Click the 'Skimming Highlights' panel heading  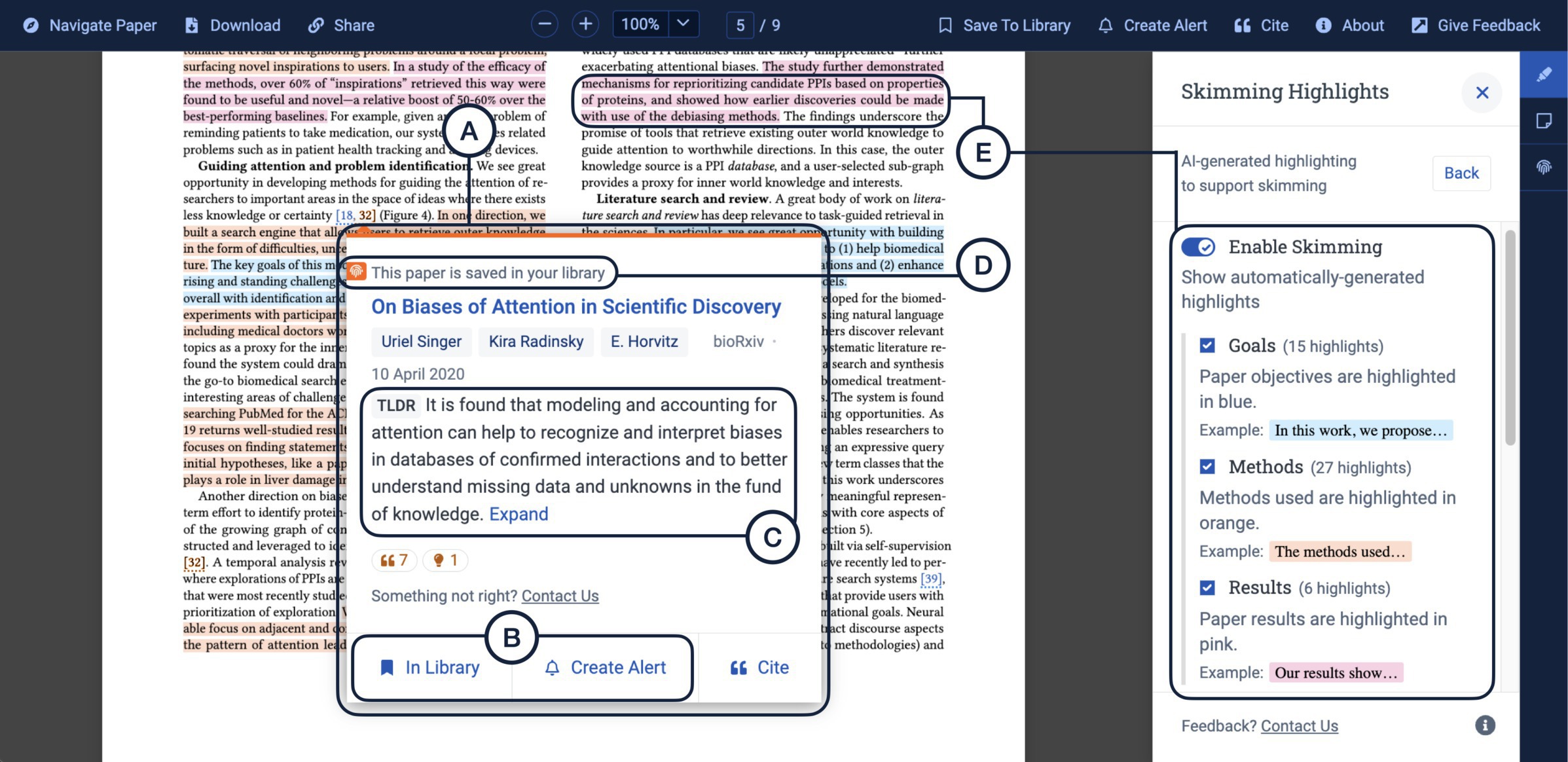coord(1285,92)
